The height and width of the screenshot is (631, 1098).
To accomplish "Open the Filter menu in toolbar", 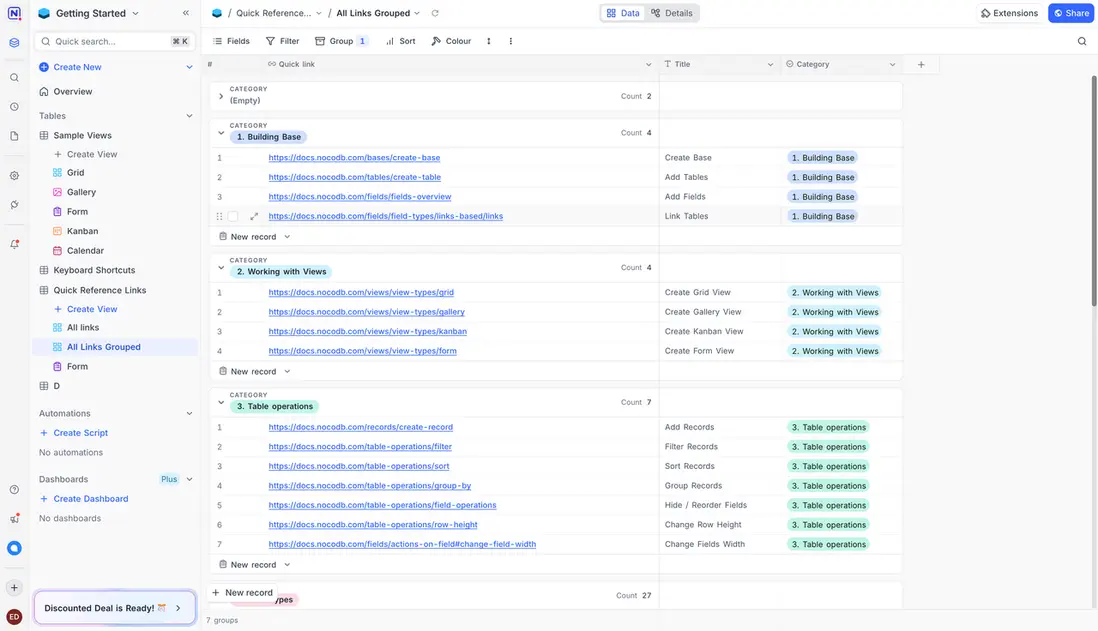I will (282, 41).
